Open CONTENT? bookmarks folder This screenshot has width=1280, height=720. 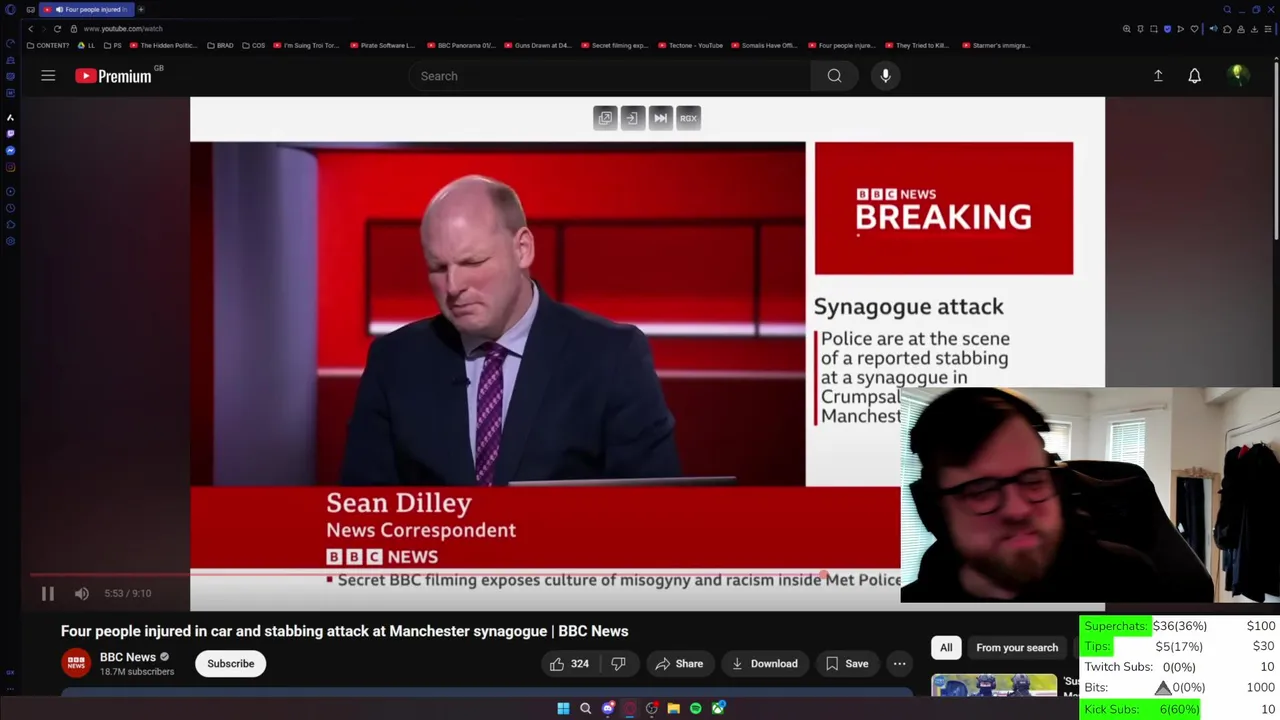click(x=47, y=45)
